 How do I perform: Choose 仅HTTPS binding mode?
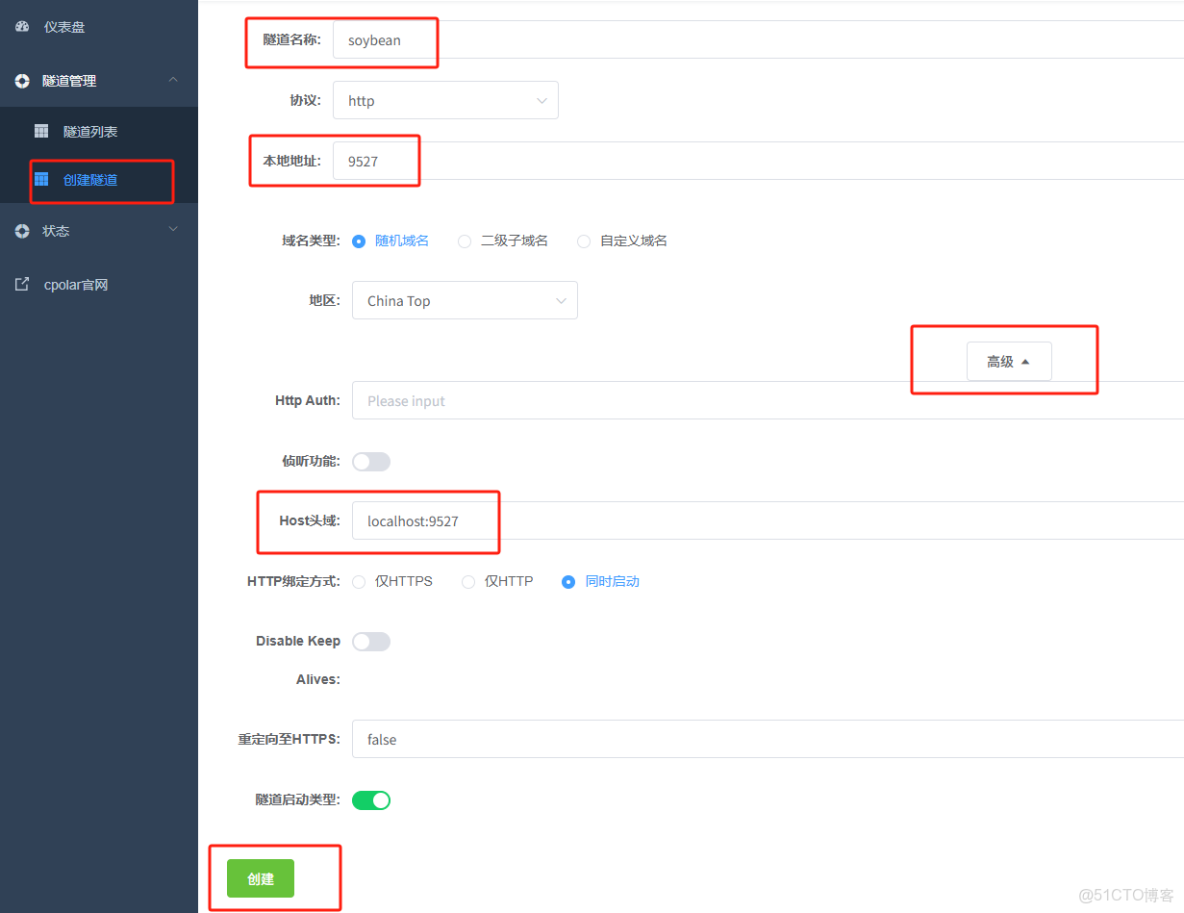pos(359,581)
